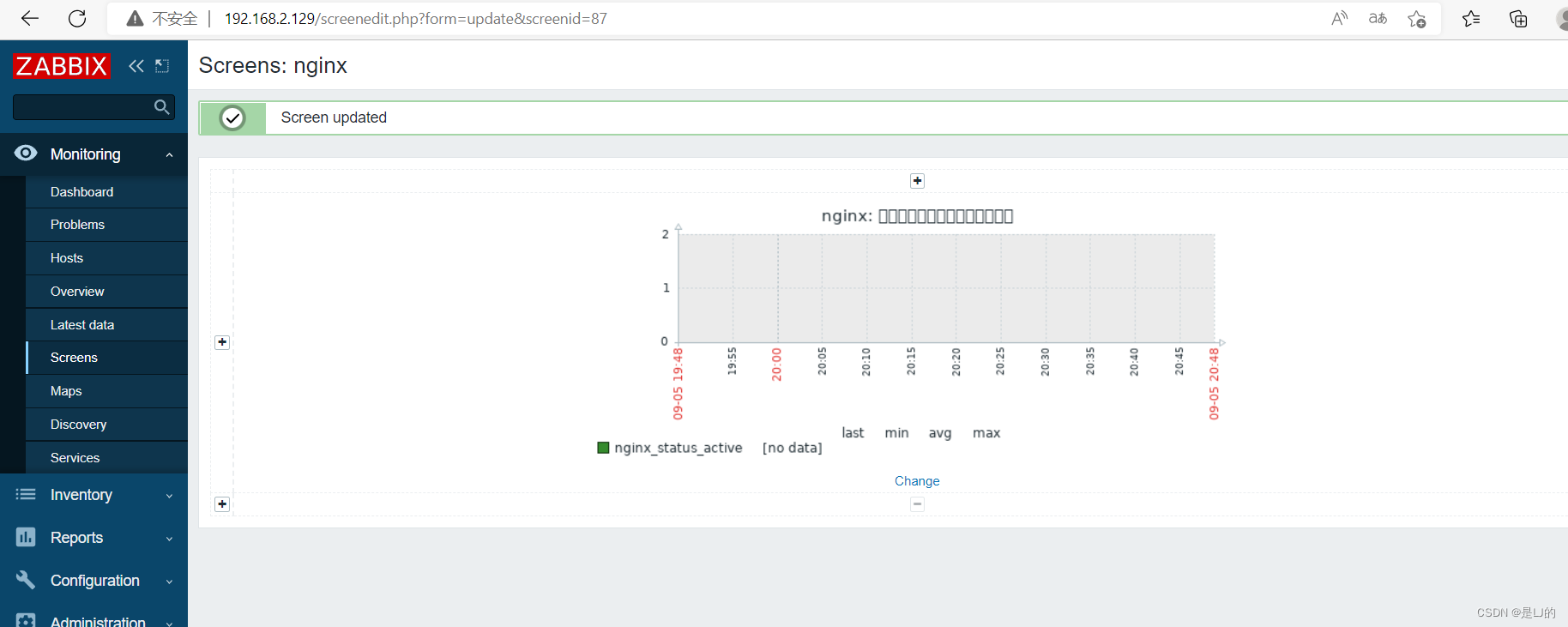Click the not-secure warning icon
This screenshot has height=627, width=1568.
coord(135,19)
